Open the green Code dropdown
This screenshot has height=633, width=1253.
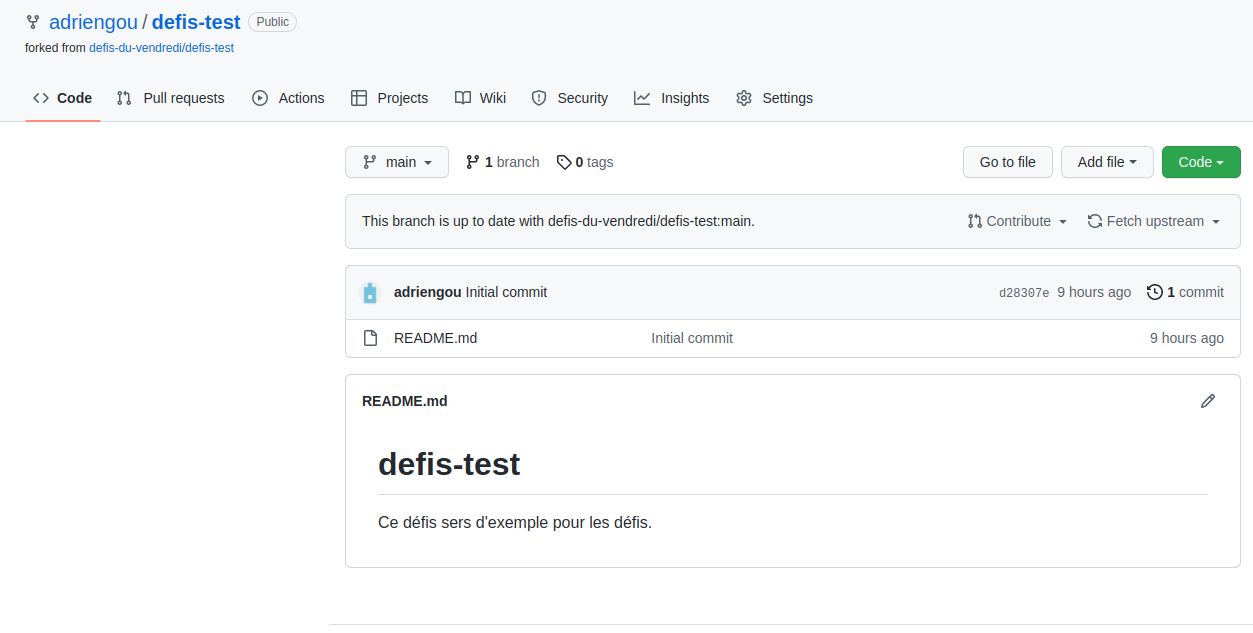1201,162
